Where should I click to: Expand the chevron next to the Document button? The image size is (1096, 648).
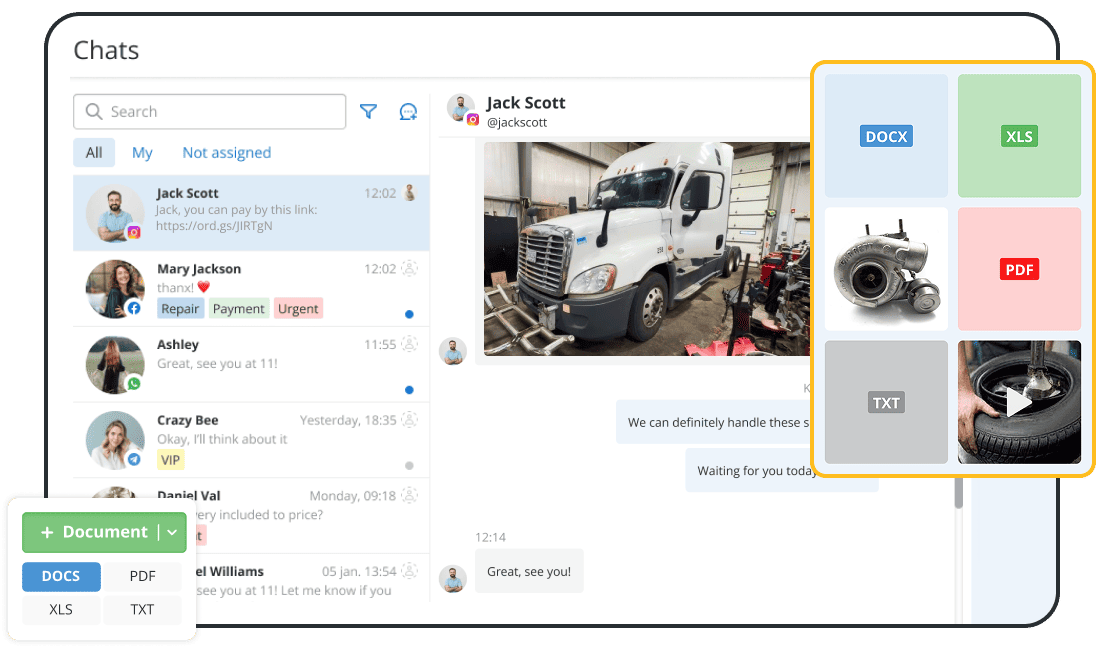[x=172, y=533]
